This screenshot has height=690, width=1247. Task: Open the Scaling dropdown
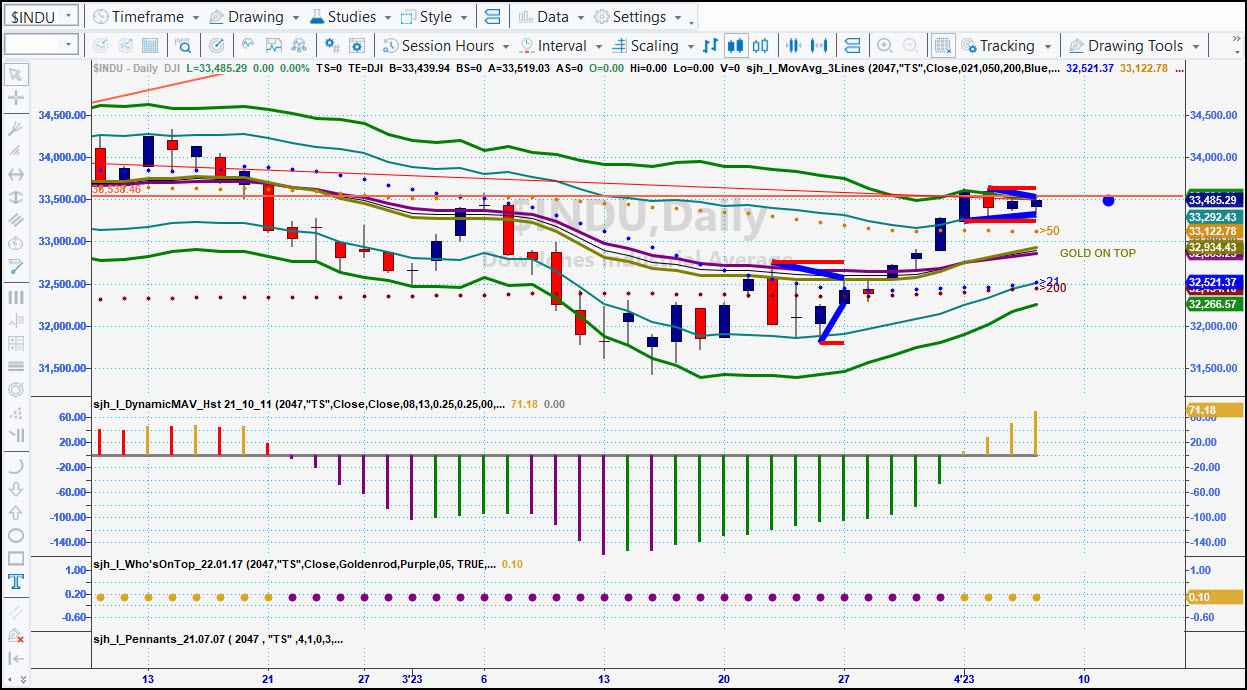[x=652, y=46]
